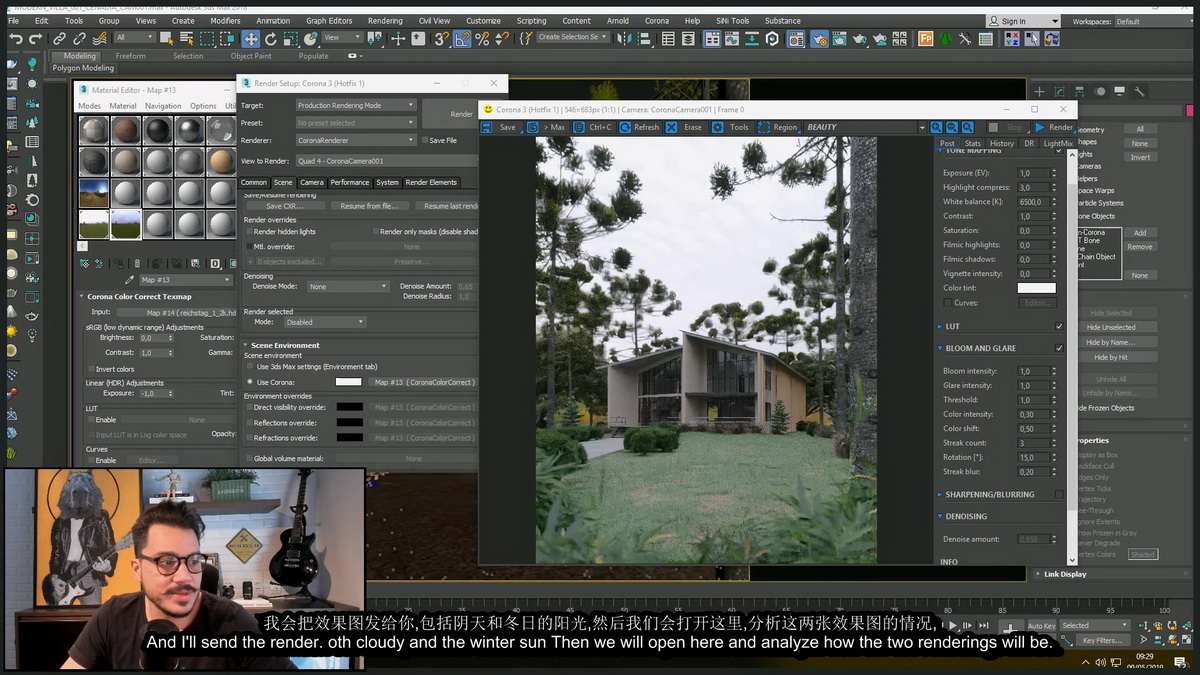Open the Mirror tool
This screenshot has height=675, width=1200.
623,38
